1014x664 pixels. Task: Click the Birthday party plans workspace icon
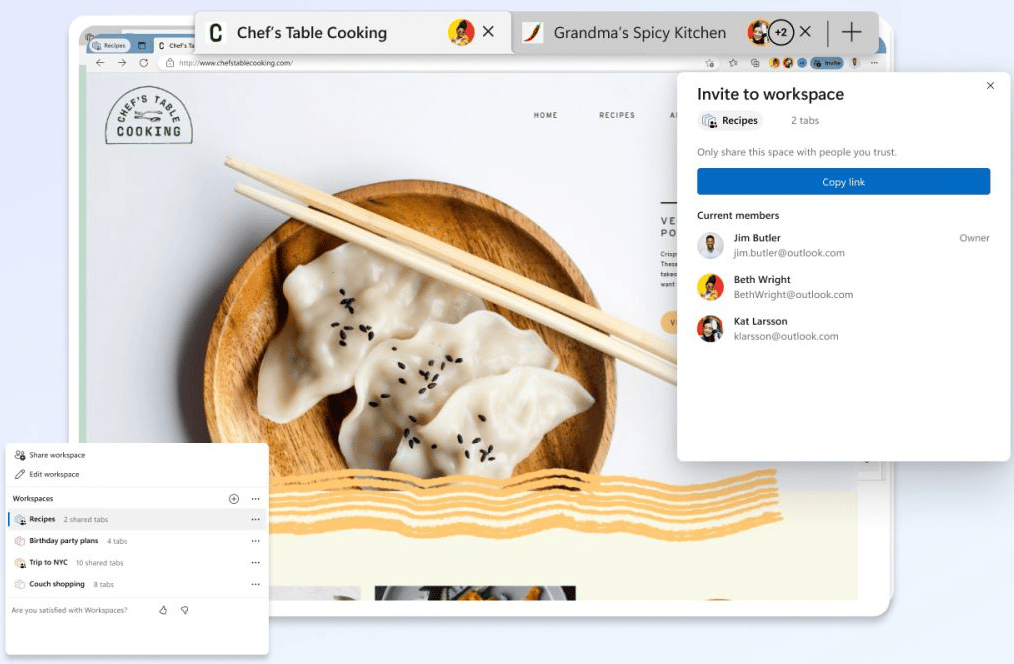click(20, 541)
